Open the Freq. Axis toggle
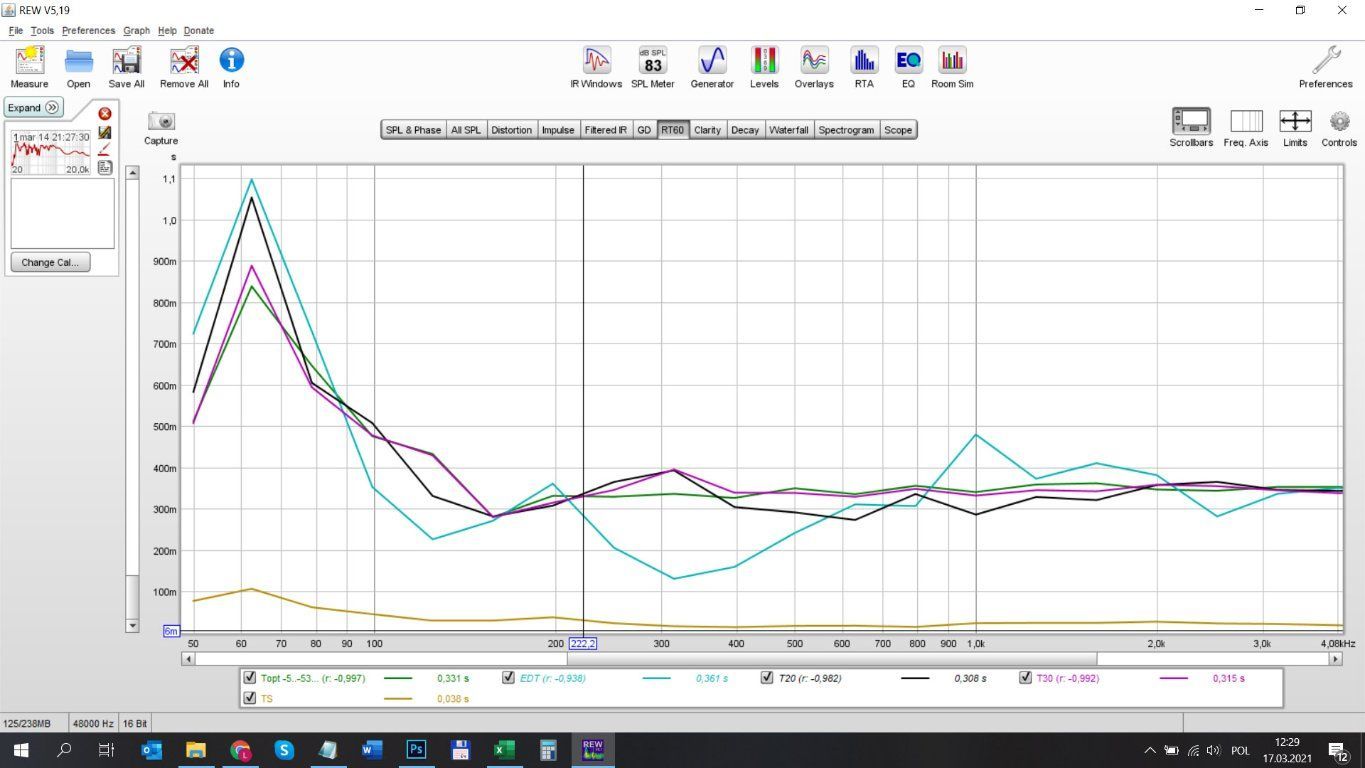 point(1246,128)
